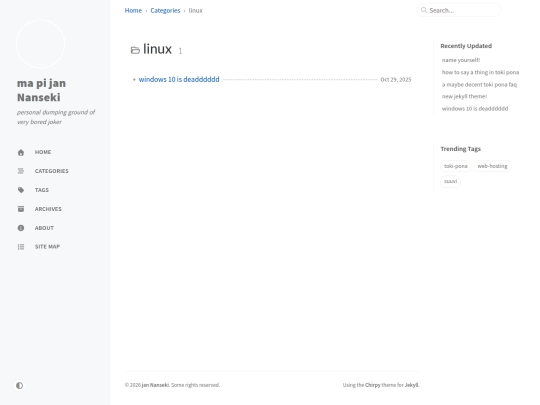Click the Site Map list icon

coord(21,247)
